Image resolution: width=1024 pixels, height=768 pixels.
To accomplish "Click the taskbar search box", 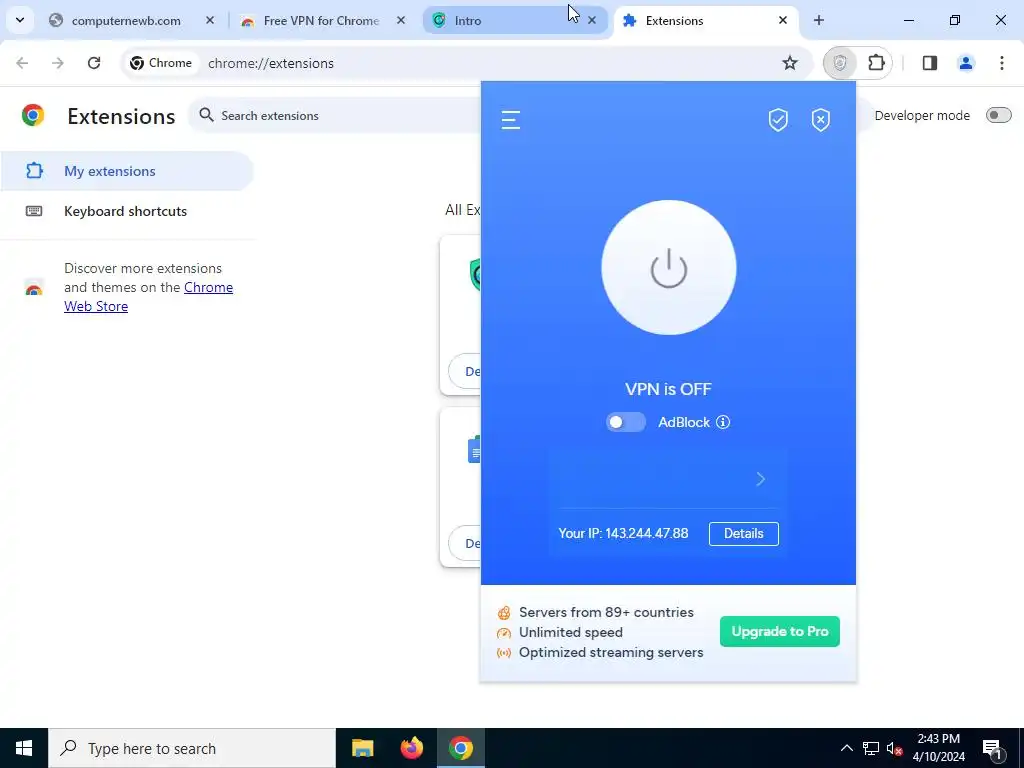I will [192, 748].
